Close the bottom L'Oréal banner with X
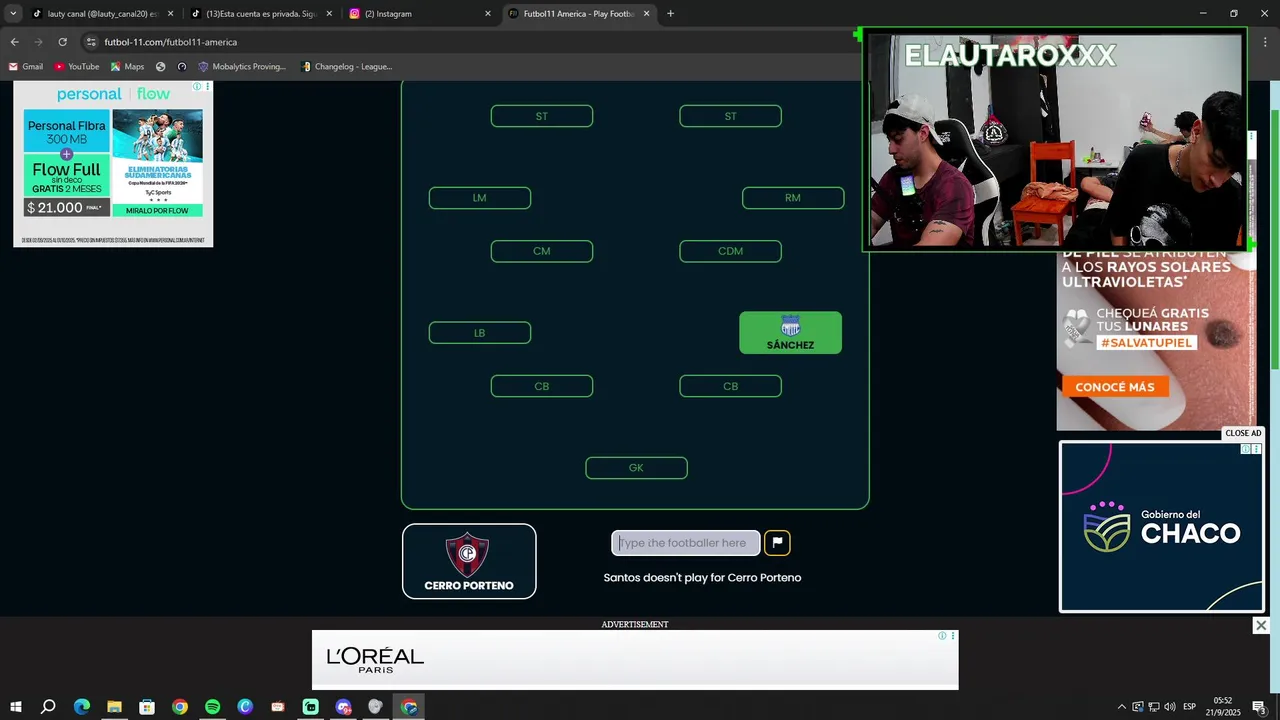This screenshot has width=1280, height=720. (1261, 625)
